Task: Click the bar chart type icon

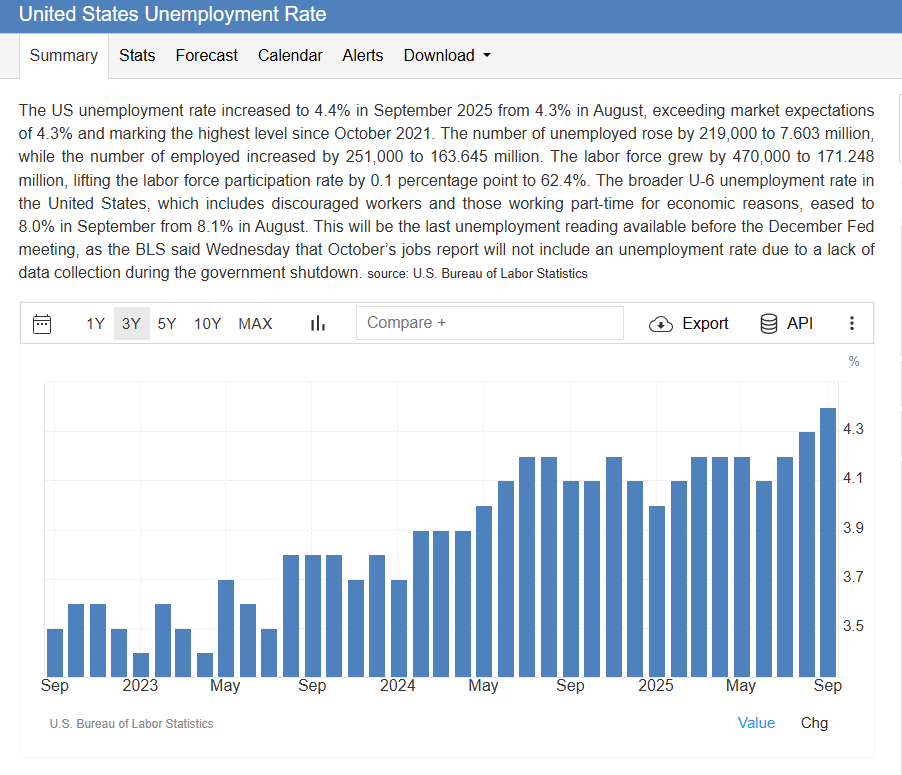Action: click(x=318, y=324)
